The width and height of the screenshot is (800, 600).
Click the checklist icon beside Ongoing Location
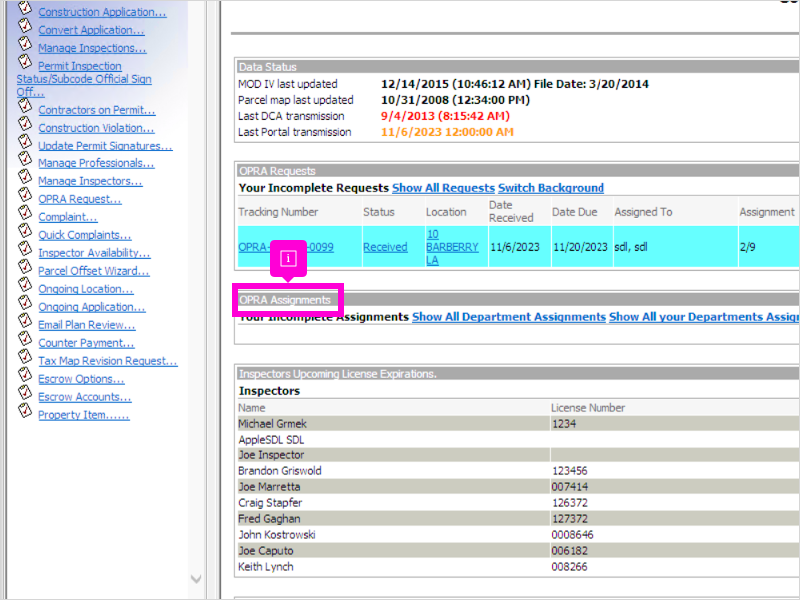pyautogui.click(x=25, y=285)
